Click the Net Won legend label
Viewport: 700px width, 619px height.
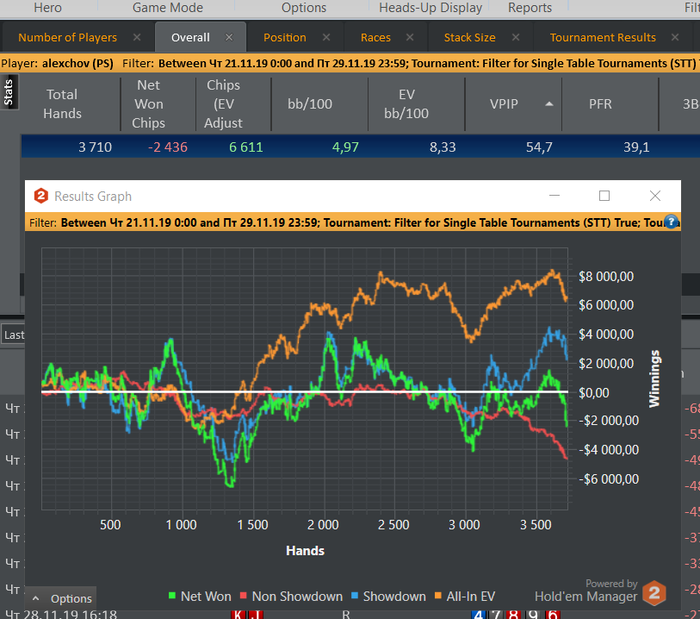(206, 596)
